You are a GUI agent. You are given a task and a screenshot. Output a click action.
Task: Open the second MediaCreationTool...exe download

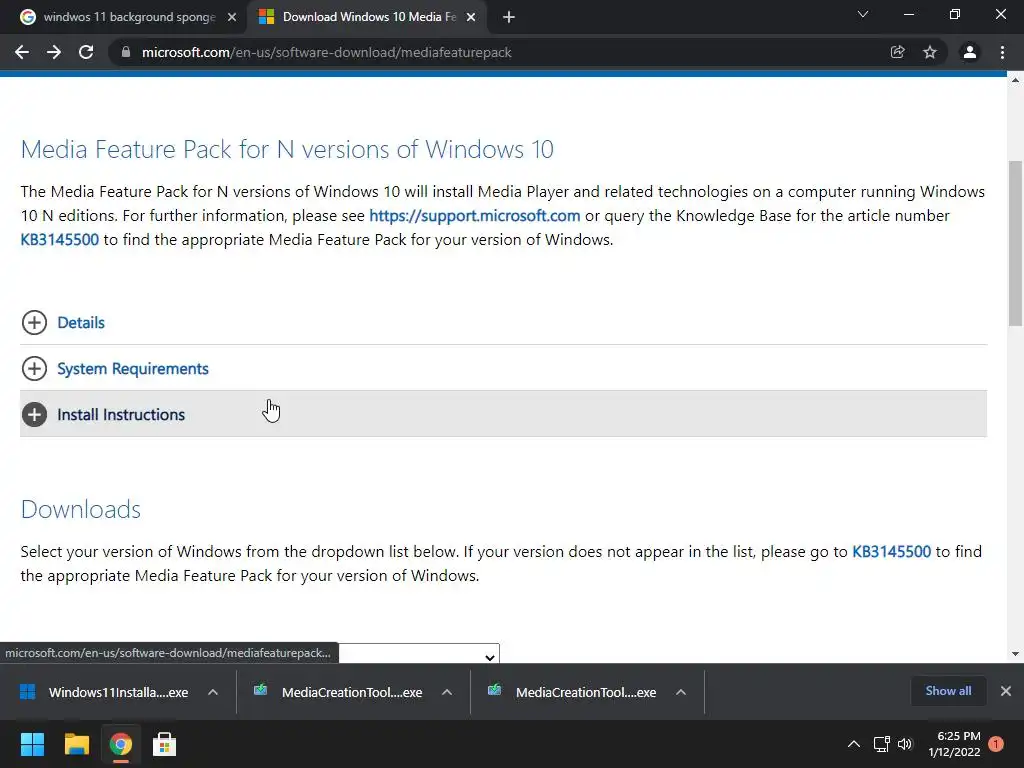573,692
